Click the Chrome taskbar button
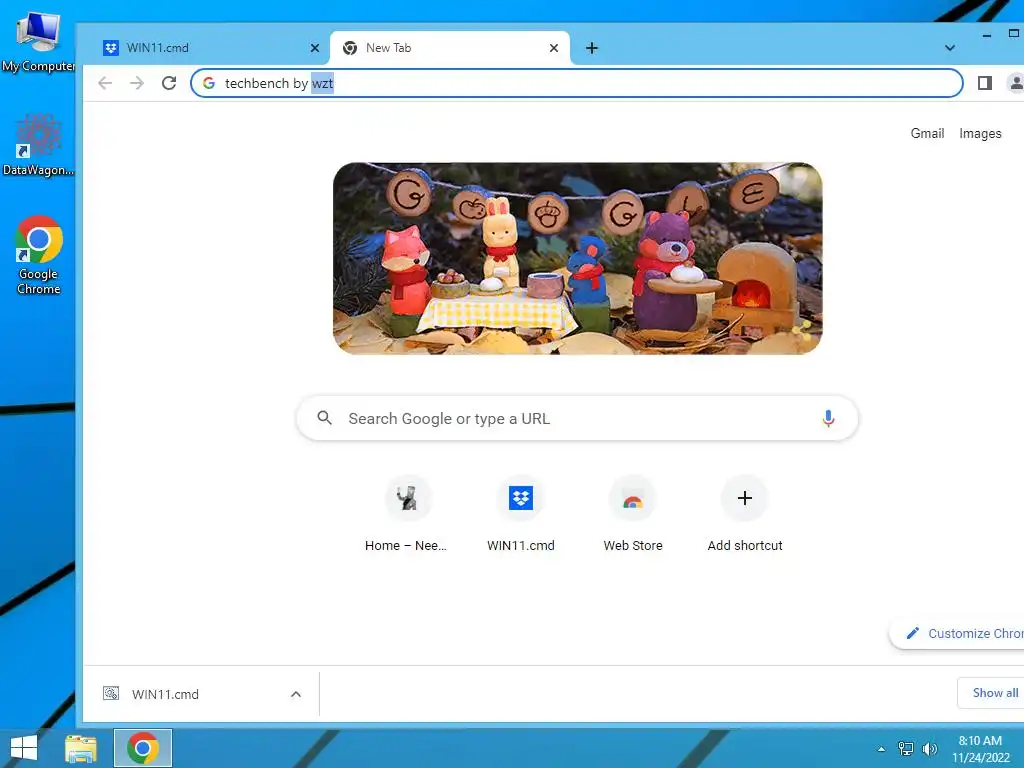Viewport: 1024px width, 768px height. tap(143, 748)
